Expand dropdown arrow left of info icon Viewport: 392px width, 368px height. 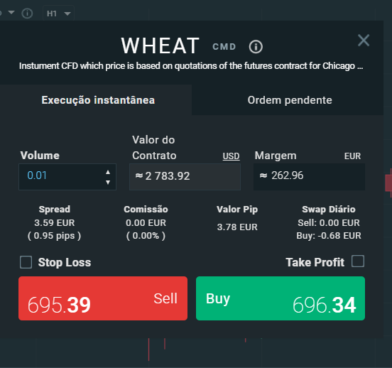click(x=11, y=13)
